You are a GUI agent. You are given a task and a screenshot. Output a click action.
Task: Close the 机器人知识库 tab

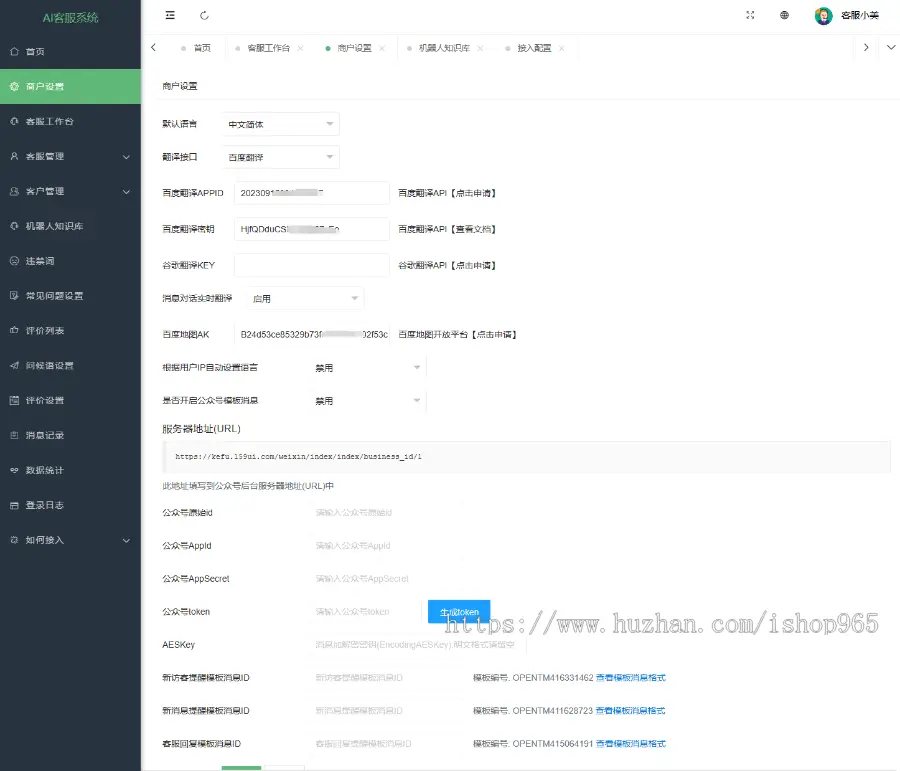pyautogui.click(x=480, y=48)
